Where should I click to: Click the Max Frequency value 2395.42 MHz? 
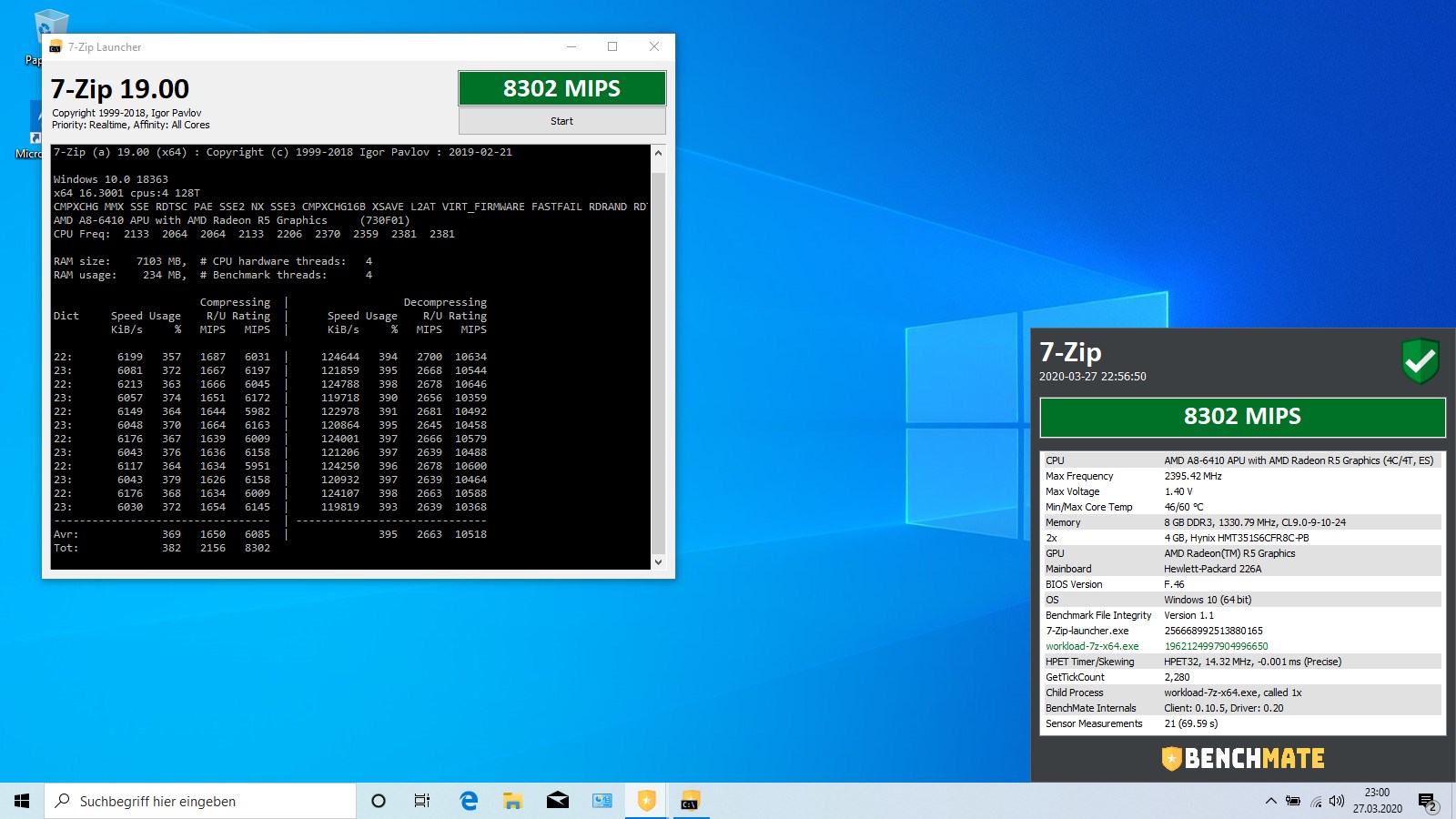click(x=1193, y=476)
